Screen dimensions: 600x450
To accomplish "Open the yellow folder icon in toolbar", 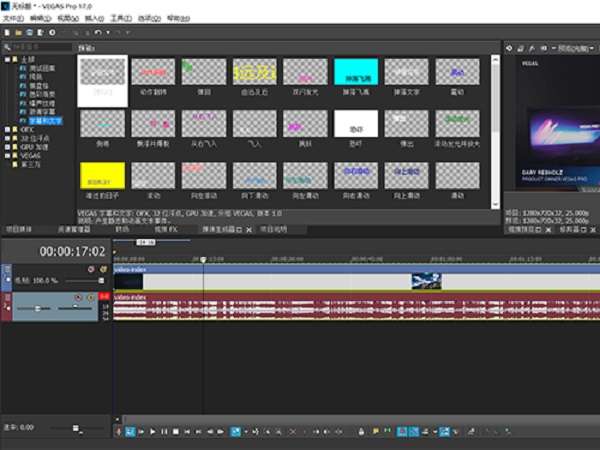I will pos(18,33).
